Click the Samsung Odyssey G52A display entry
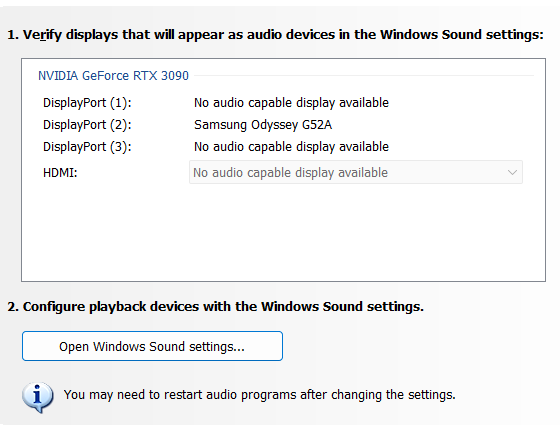This screenshot has height=426, width=560. [263, 125]
